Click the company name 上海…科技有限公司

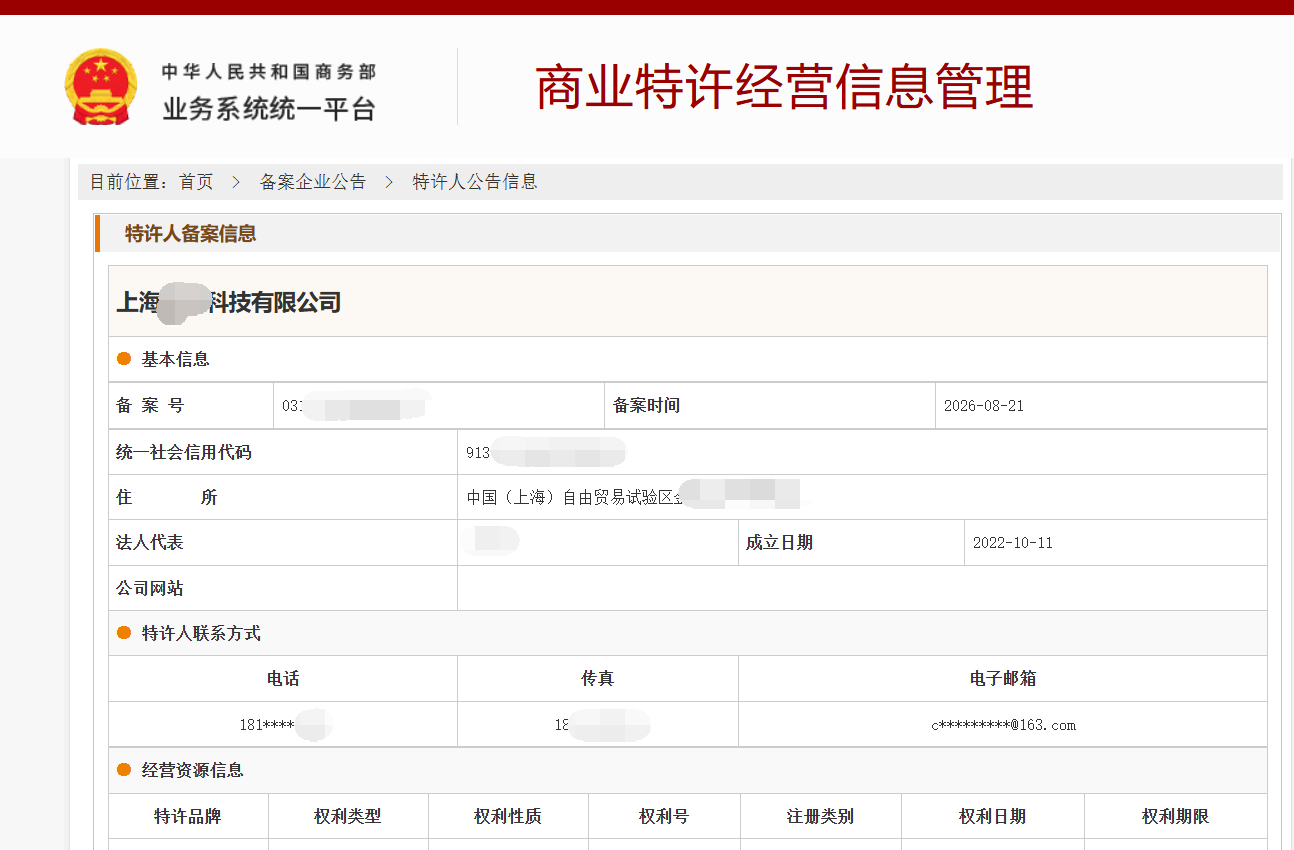229,302
